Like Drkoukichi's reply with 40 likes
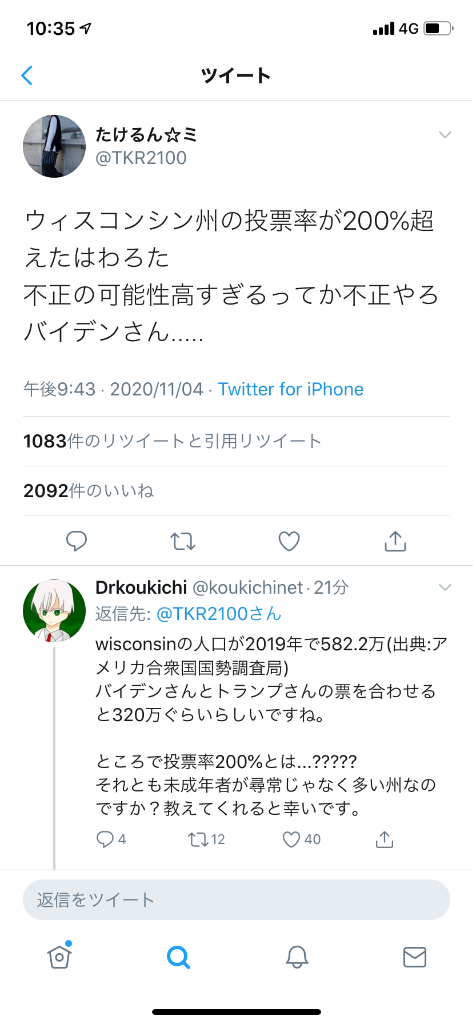474x1024 pixels. click(302, 839)
